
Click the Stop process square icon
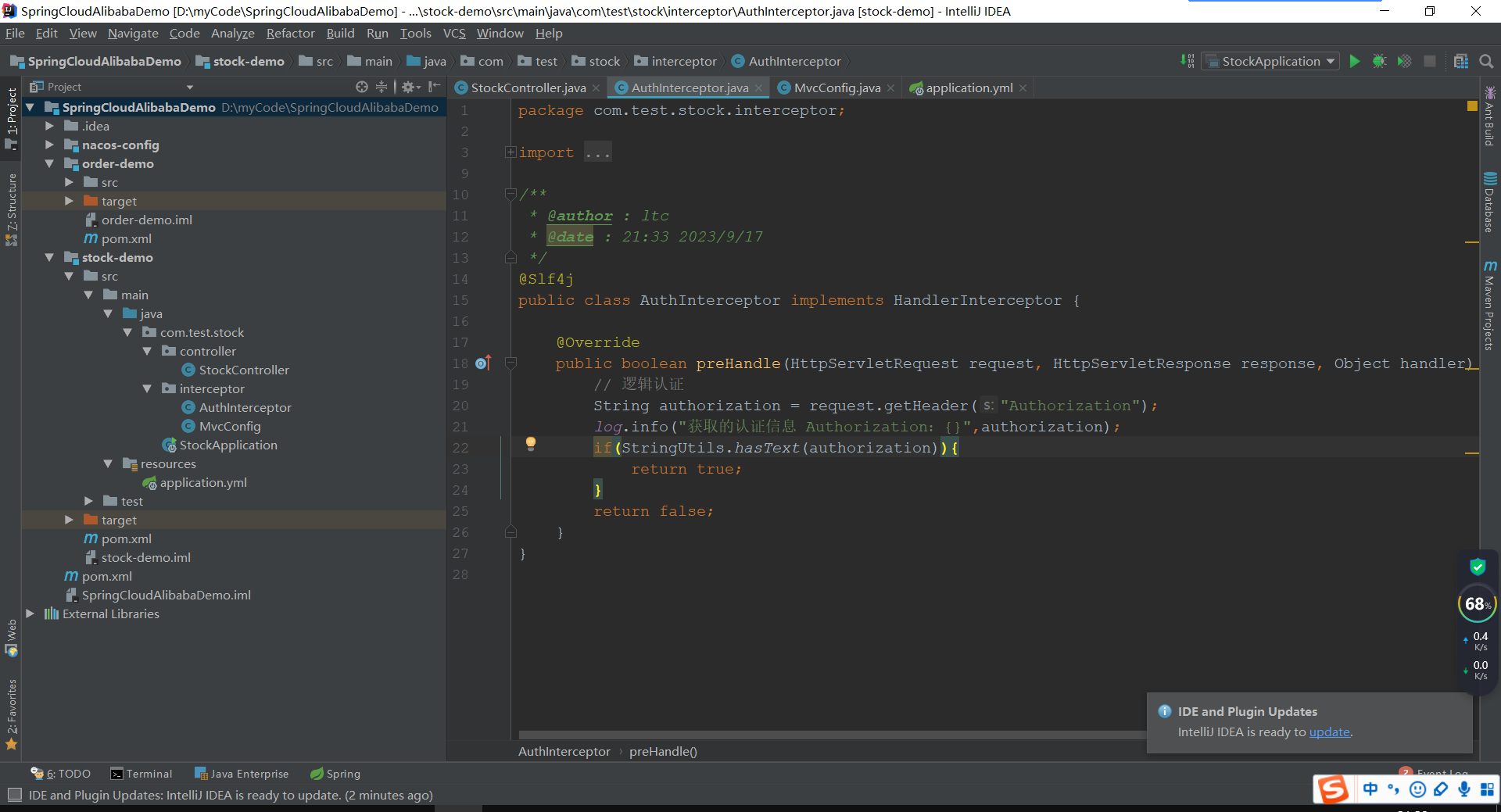click(x=1430, y=61)
